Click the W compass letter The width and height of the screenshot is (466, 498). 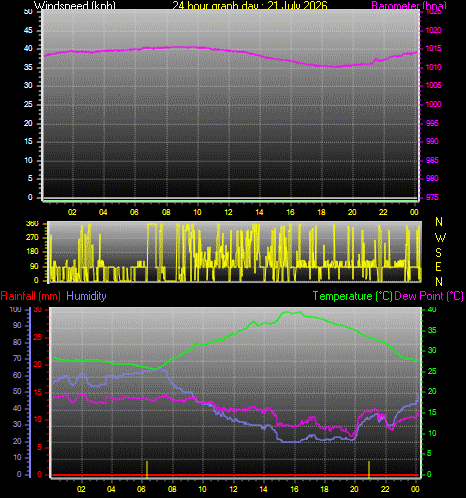(x=440, y=238)
